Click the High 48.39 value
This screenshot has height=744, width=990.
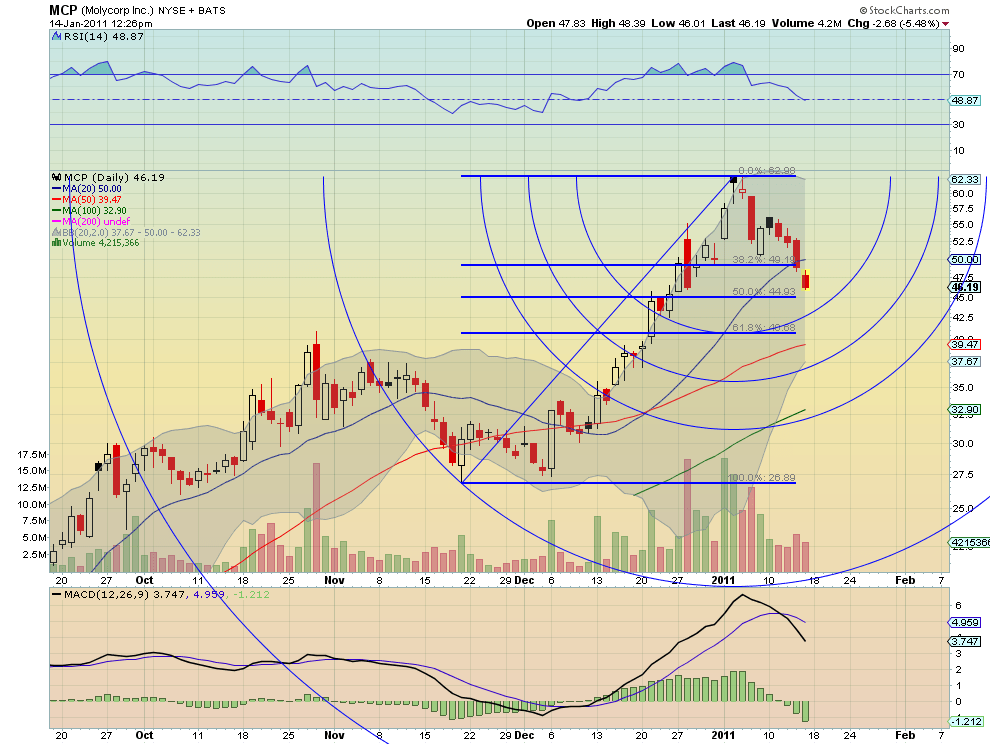(x=618, y=23)
